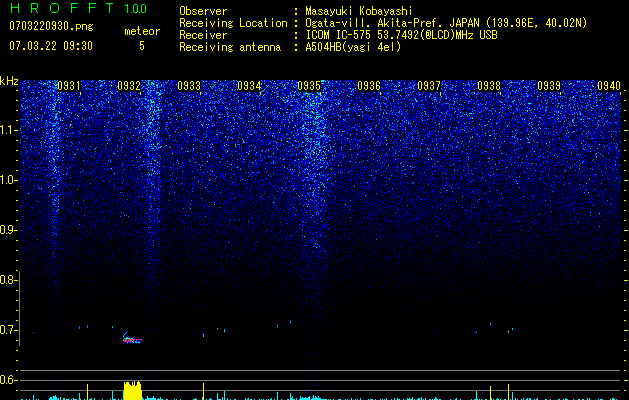Click the 0936 time marker

pyautogui.click(x=369, y=86)
